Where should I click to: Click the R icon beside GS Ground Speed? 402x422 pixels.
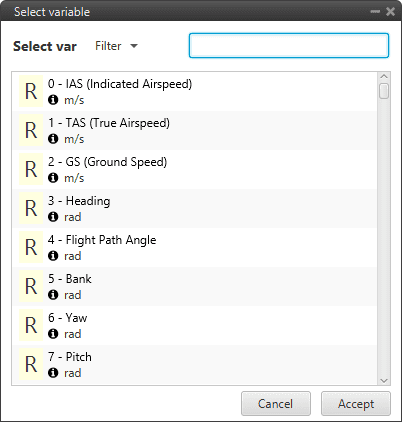(31, 169)
